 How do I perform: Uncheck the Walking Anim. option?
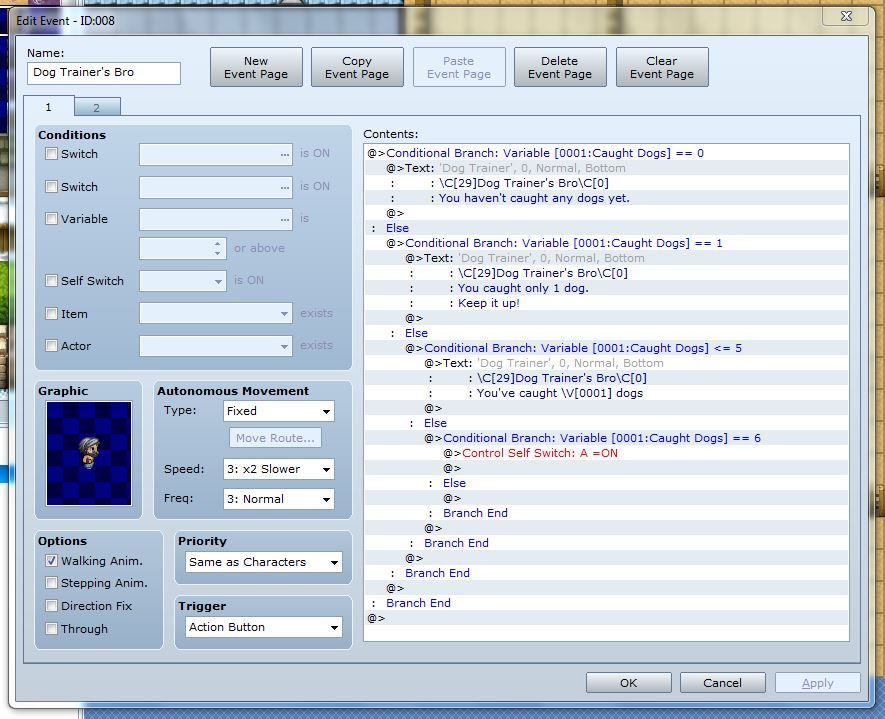(52, 561)
